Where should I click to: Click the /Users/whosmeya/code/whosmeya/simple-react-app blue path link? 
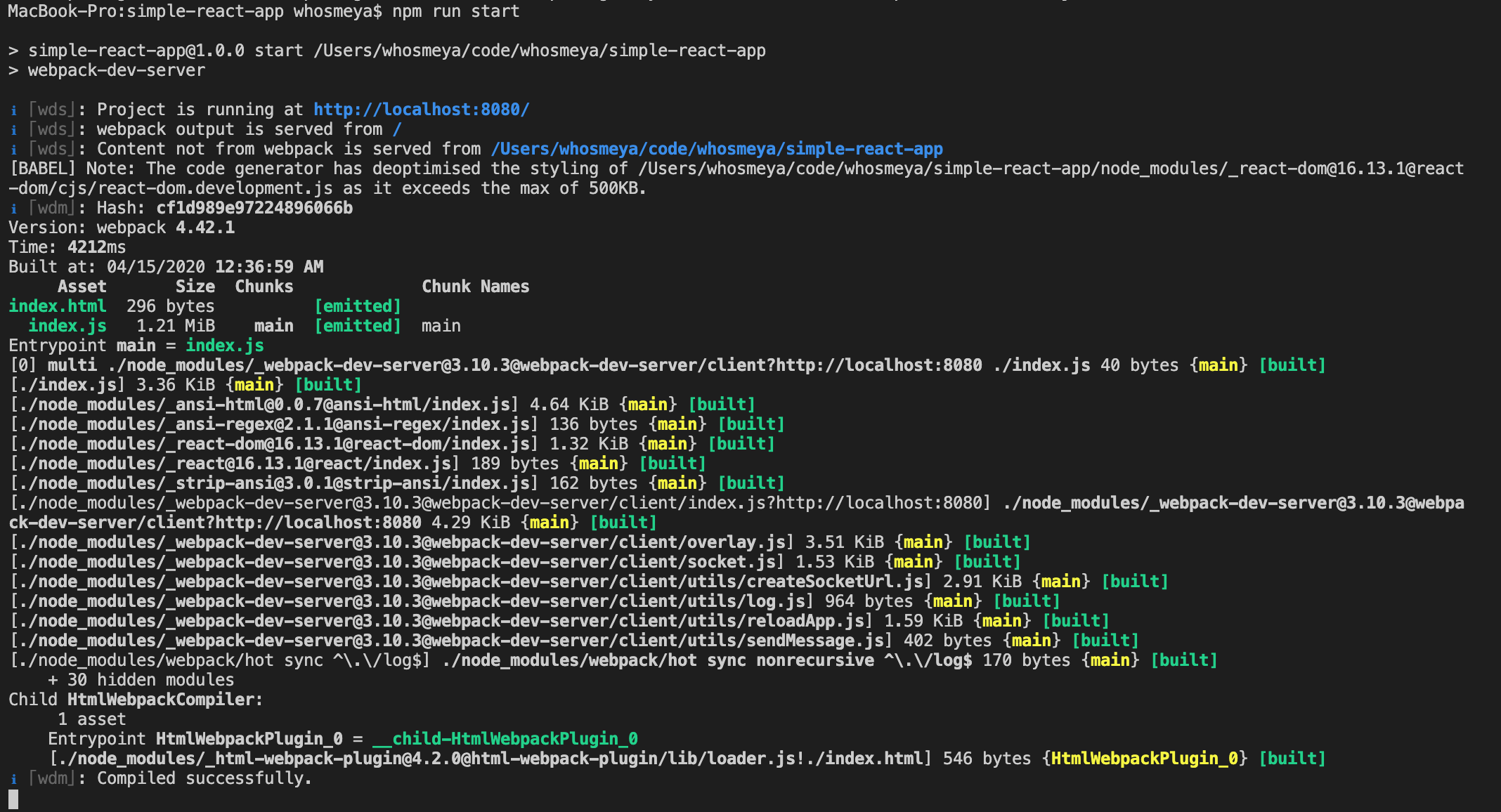tap(717, 149)
